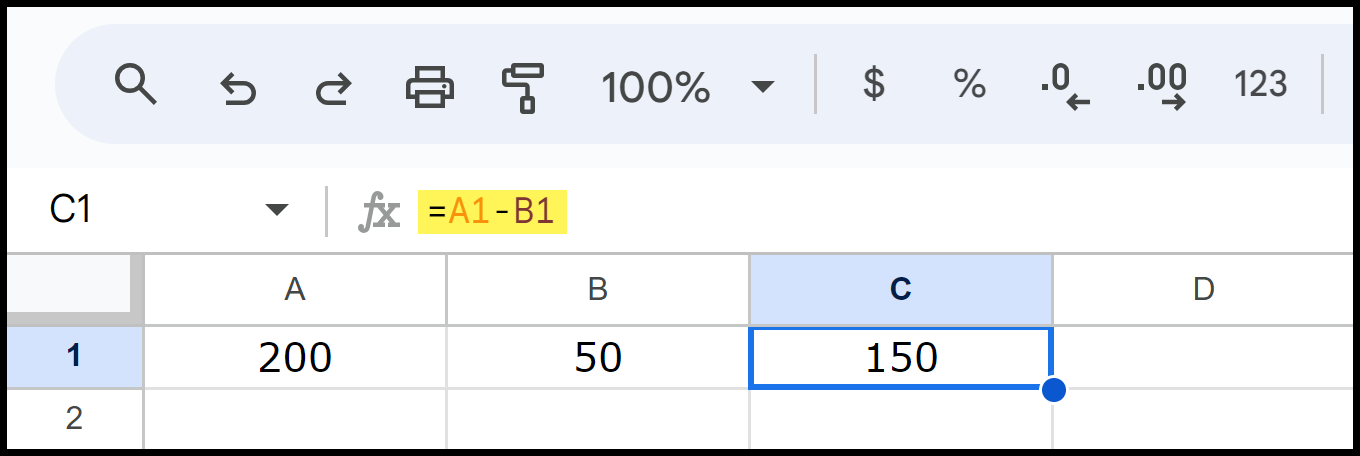
Task: Click the search menus magnifier icon
Action: tap(136, 84)
